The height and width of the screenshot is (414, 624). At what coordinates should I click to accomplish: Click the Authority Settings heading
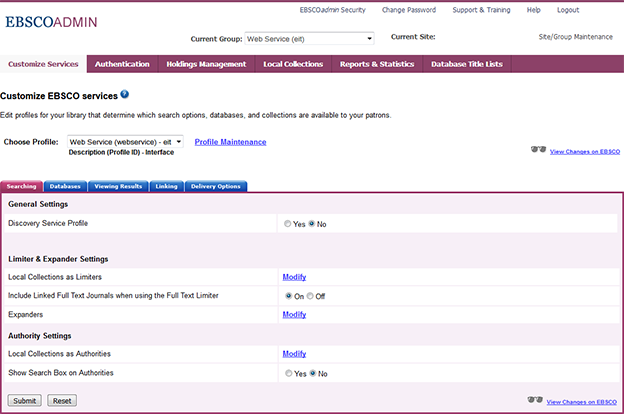click(x=40, y=336)
